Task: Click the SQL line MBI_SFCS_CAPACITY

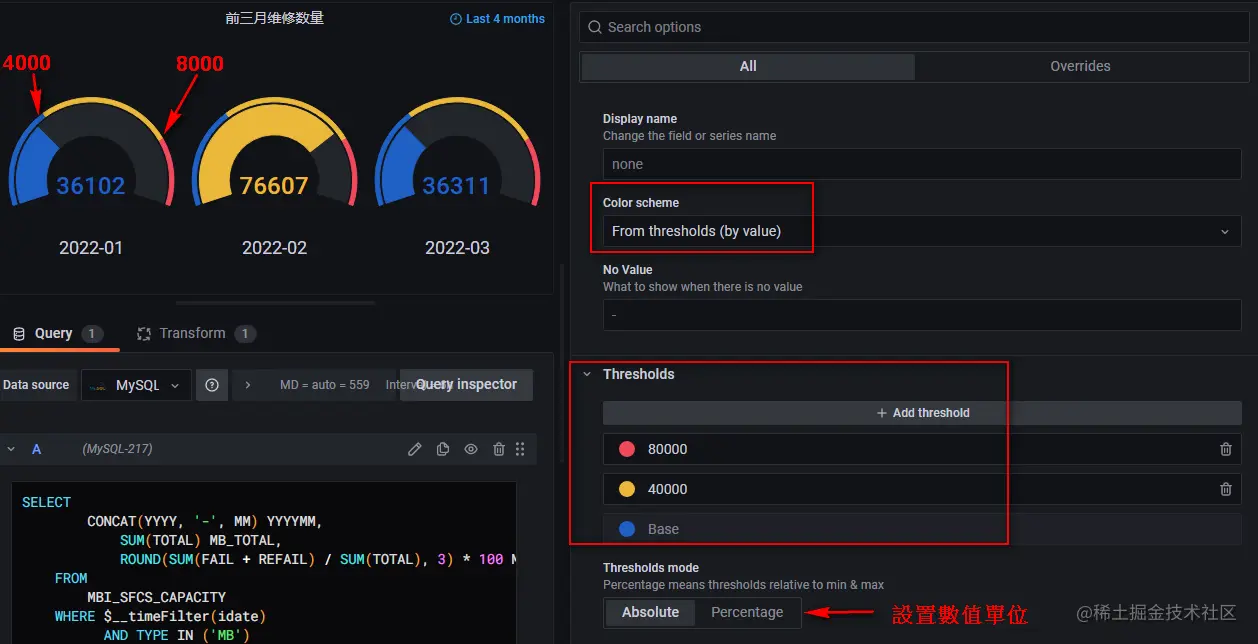Action: click(x=155, y=597)
